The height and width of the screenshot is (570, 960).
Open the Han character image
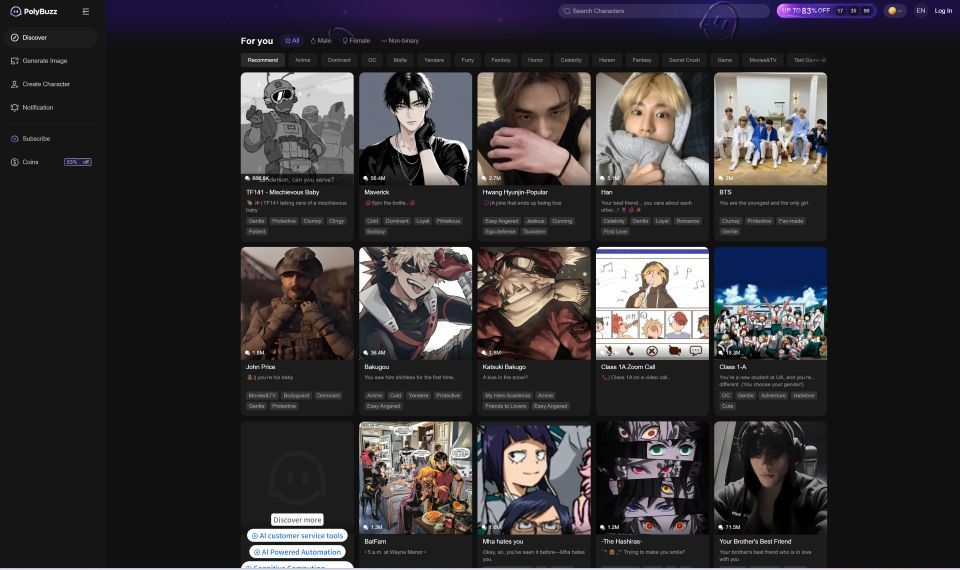tap(652, 129)
